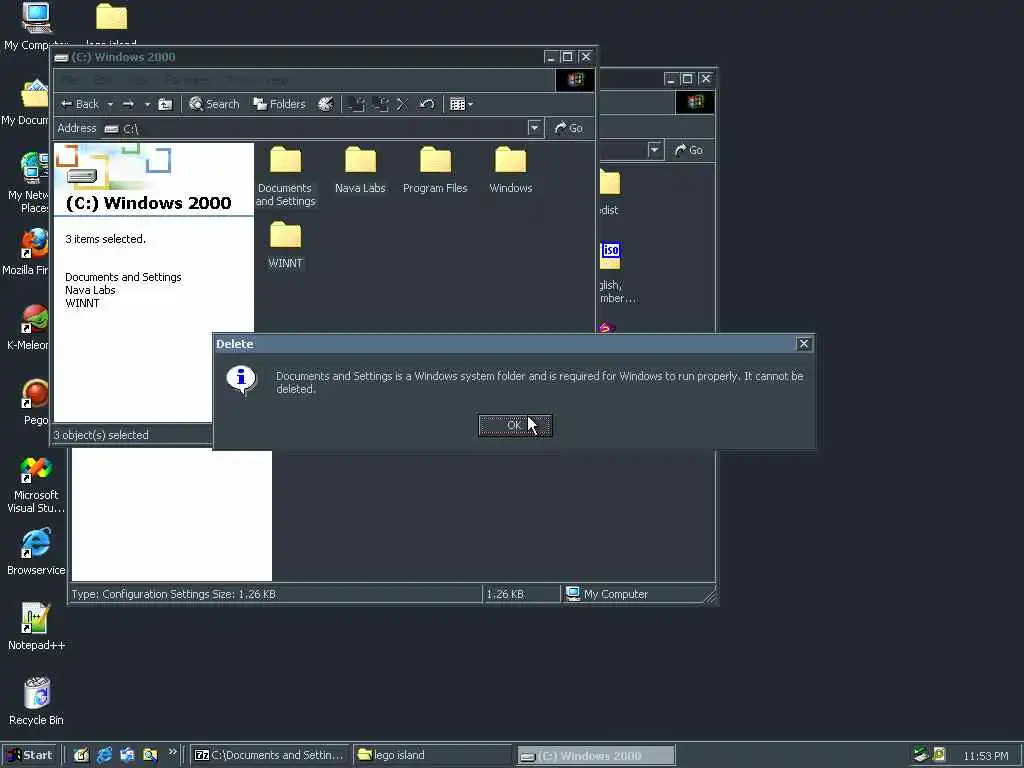The width and height of the screenshot is (1024, 768).
Task: Launch the Notepad++ desktop shortcut
Action: tap(35, 619)
